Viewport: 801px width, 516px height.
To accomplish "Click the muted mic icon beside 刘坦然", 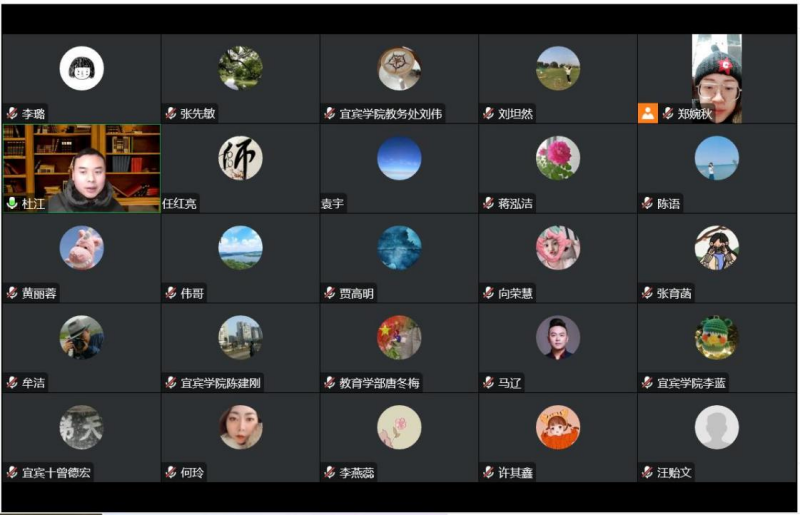I will point(489,113).
